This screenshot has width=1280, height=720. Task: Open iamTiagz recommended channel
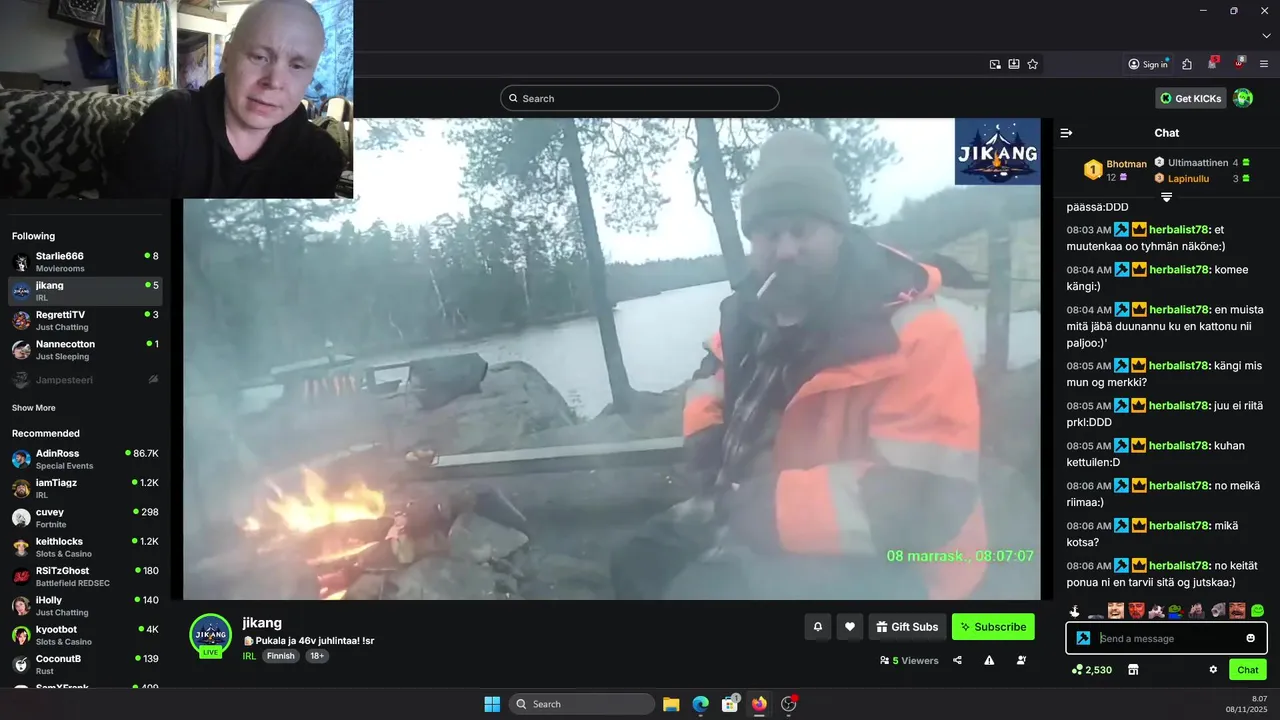point(85,488)
